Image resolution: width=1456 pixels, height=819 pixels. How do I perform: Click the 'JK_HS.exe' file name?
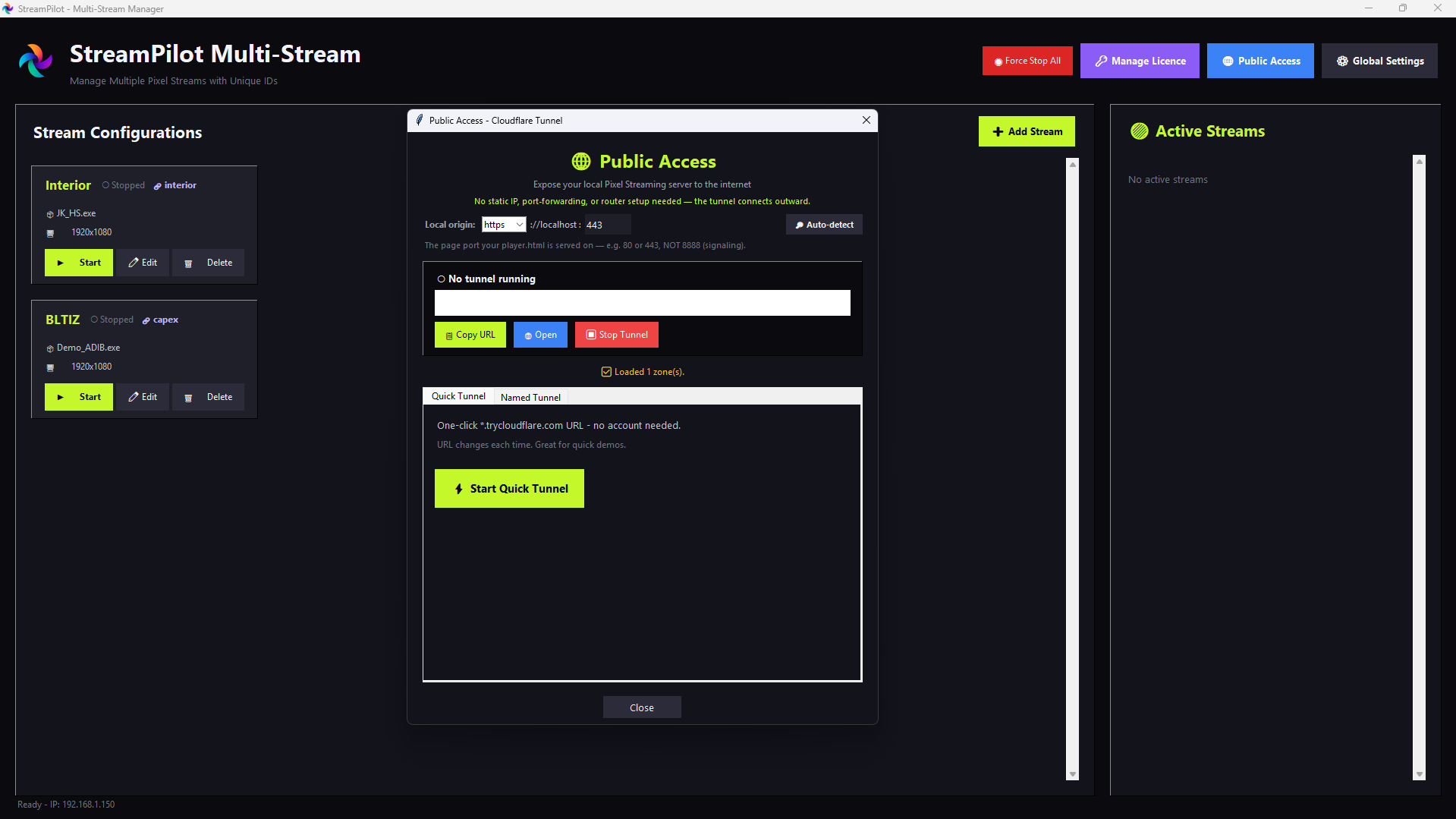click(x=77, y=213)
